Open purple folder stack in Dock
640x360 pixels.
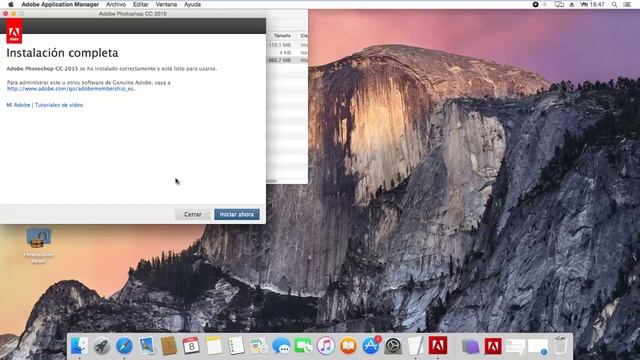pos(470,346)
